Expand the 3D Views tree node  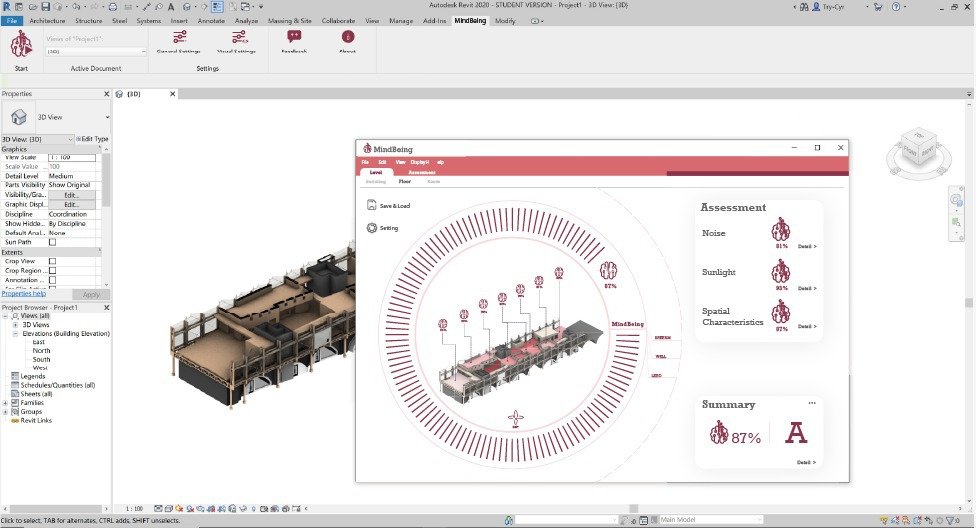coord(16,325)
